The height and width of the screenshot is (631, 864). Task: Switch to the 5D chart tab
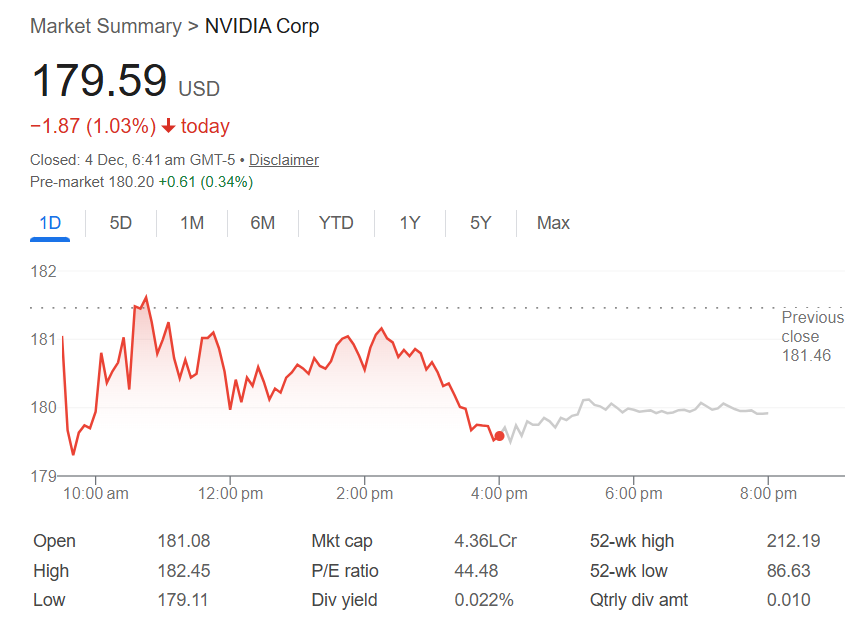[x=120, y=223]
